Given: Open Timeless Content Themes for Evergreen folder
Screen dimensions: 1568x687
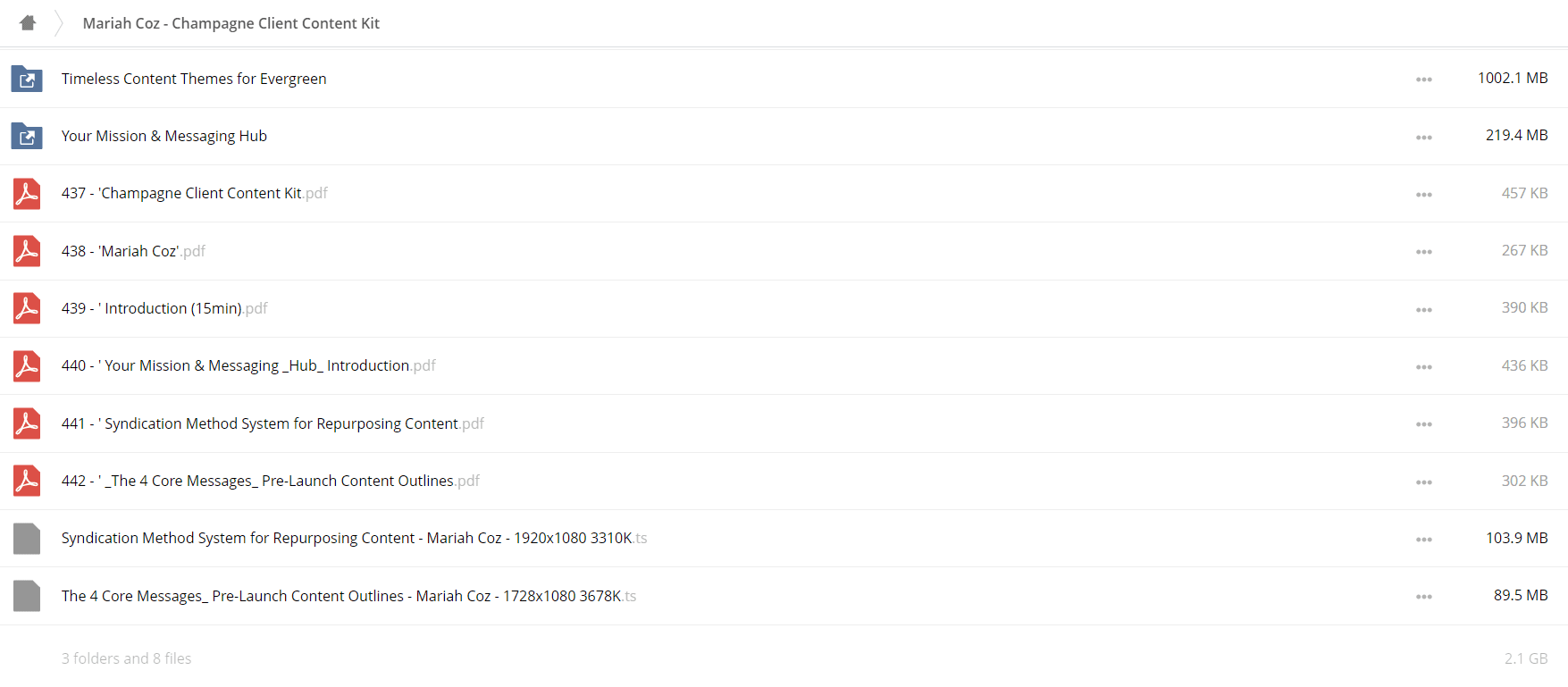Looking at the screenshot, I should tap(194, 79).
